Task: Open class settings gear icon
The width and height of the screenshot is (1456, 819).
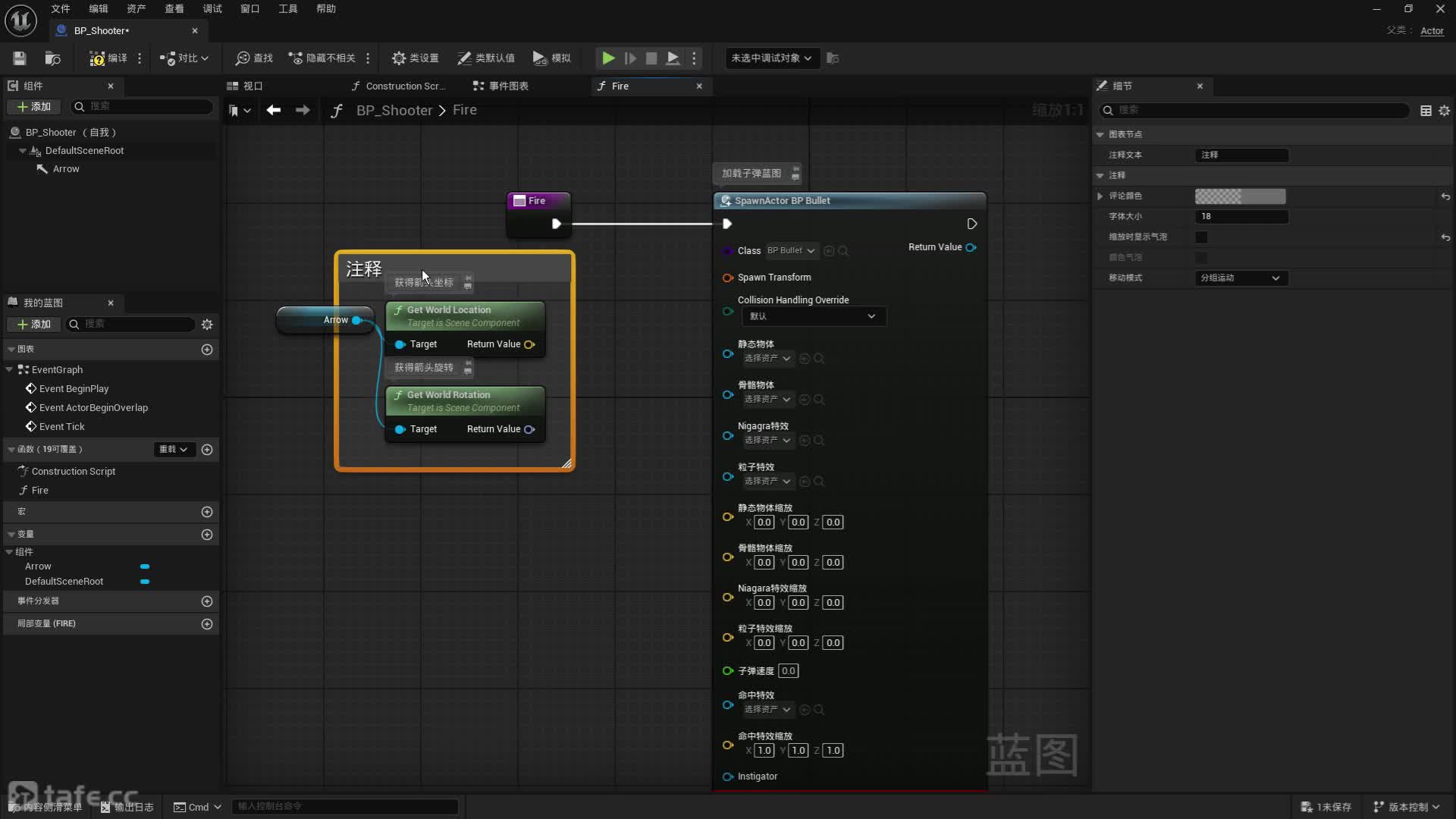Action: click(399, 58)
